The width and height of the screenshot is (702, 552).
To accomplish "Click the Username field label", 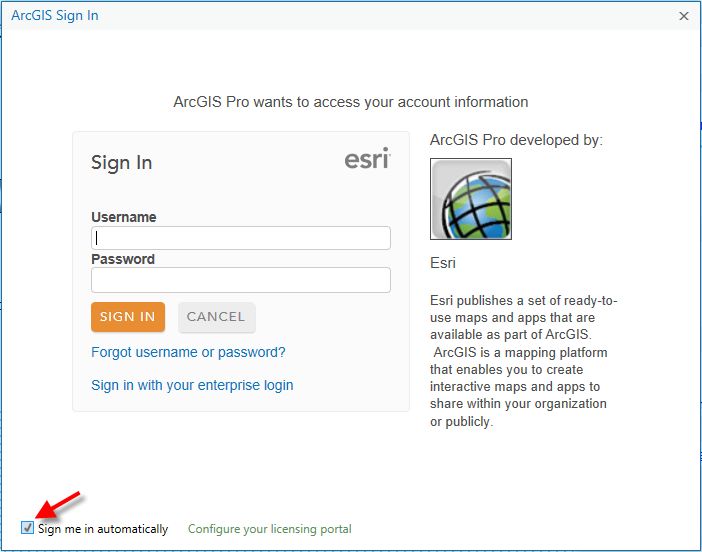I will tap(124, 217).
